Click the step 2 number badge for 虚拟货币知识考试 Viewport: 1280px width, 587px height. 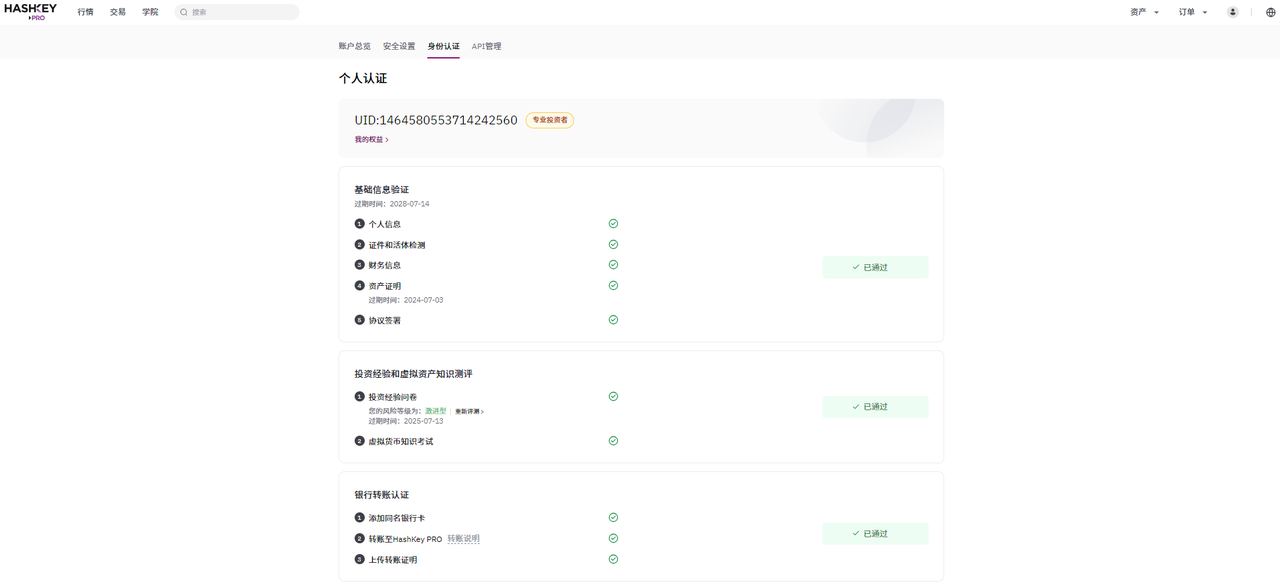click(360, 441)
